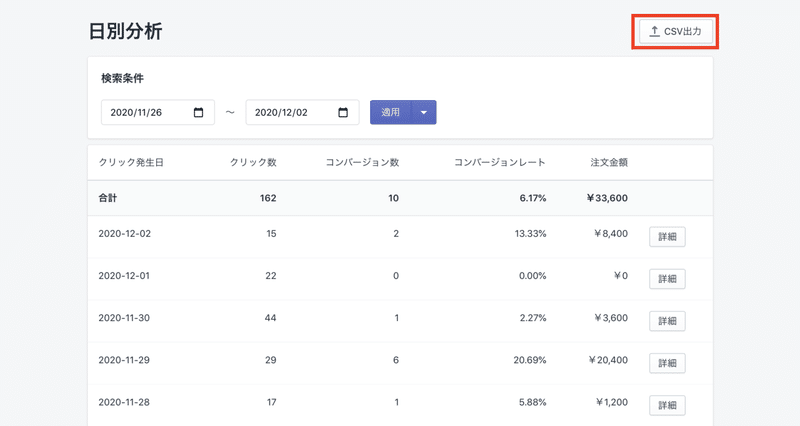The height and width of the screenshot is (426, 800).
Task: Expand the dropdown arrow beside 適用
Action: pyautogui.click(x=423, y=112)
